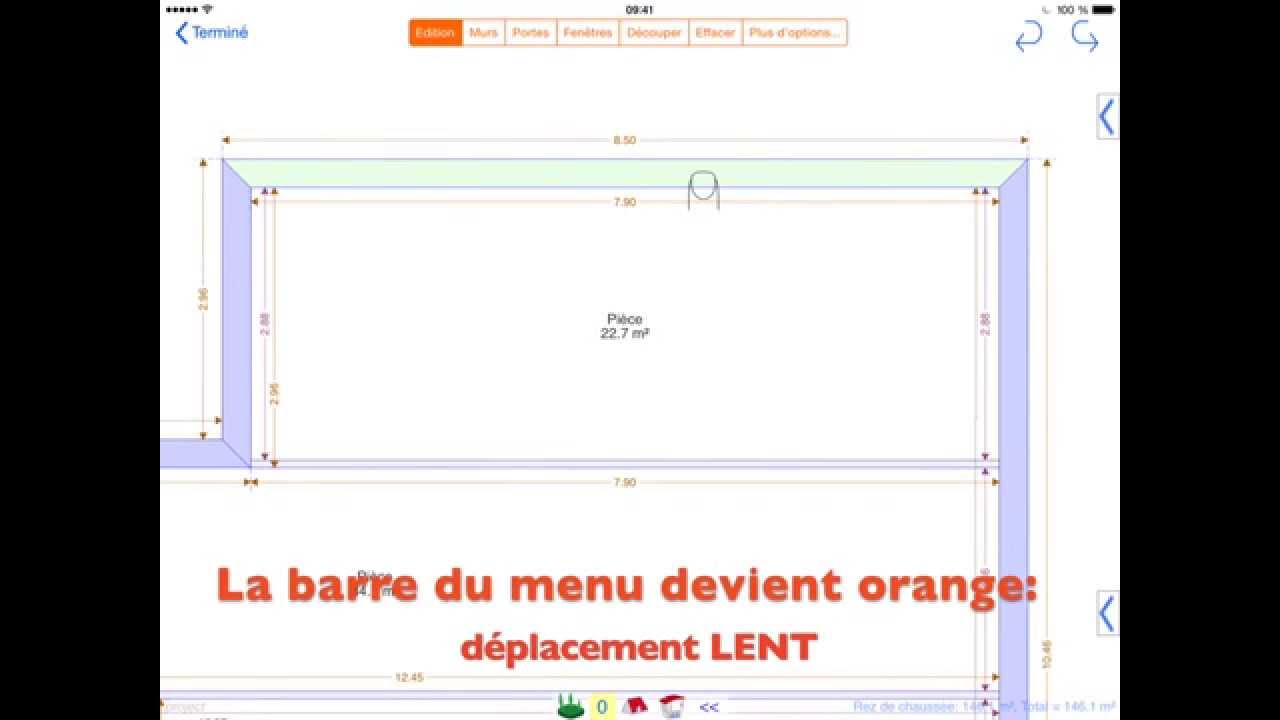Click the lower 7.90 dimension label
1280x720 pixels.
pos(624,482)
